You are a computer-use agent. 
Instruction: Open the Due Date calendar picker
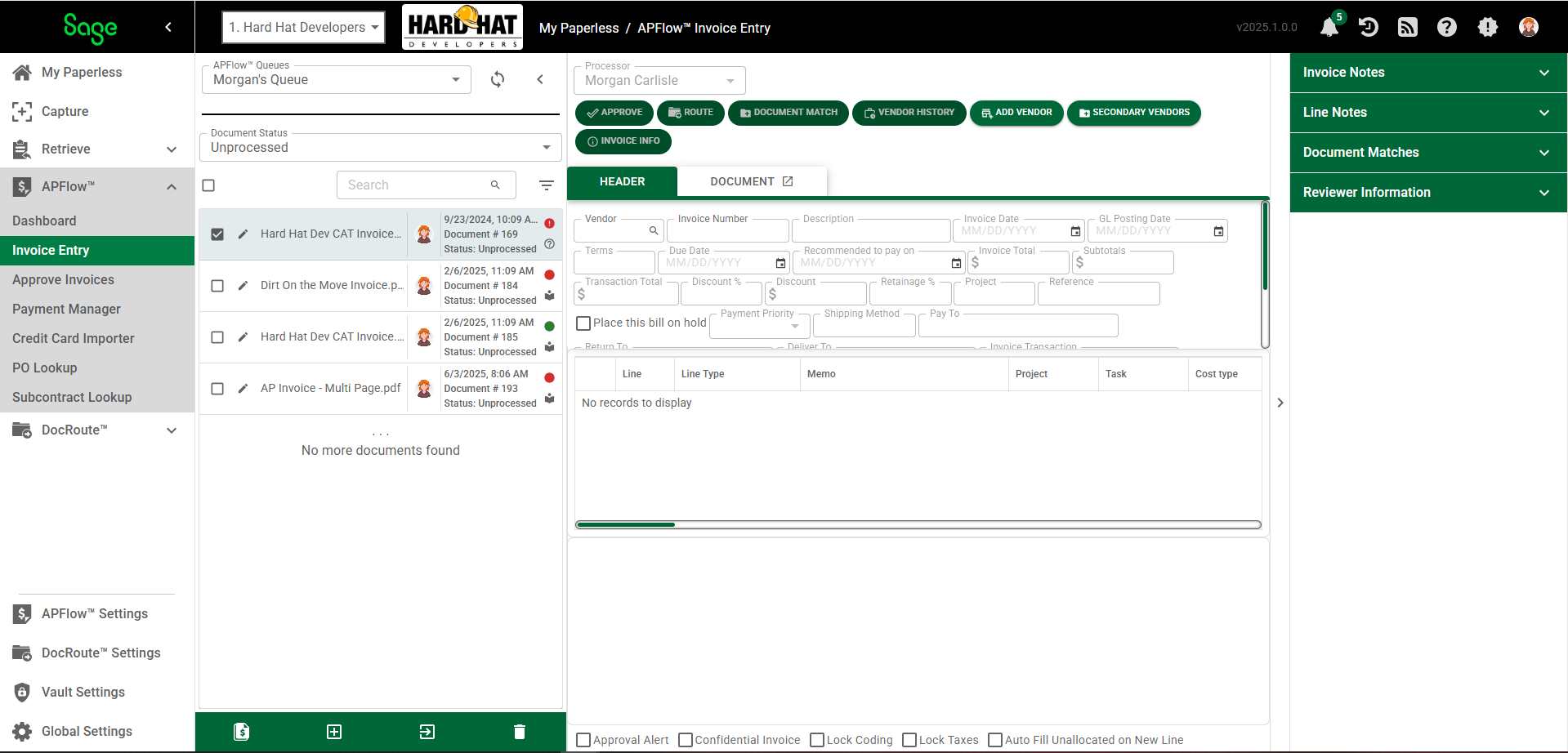[x=780, y=263]
